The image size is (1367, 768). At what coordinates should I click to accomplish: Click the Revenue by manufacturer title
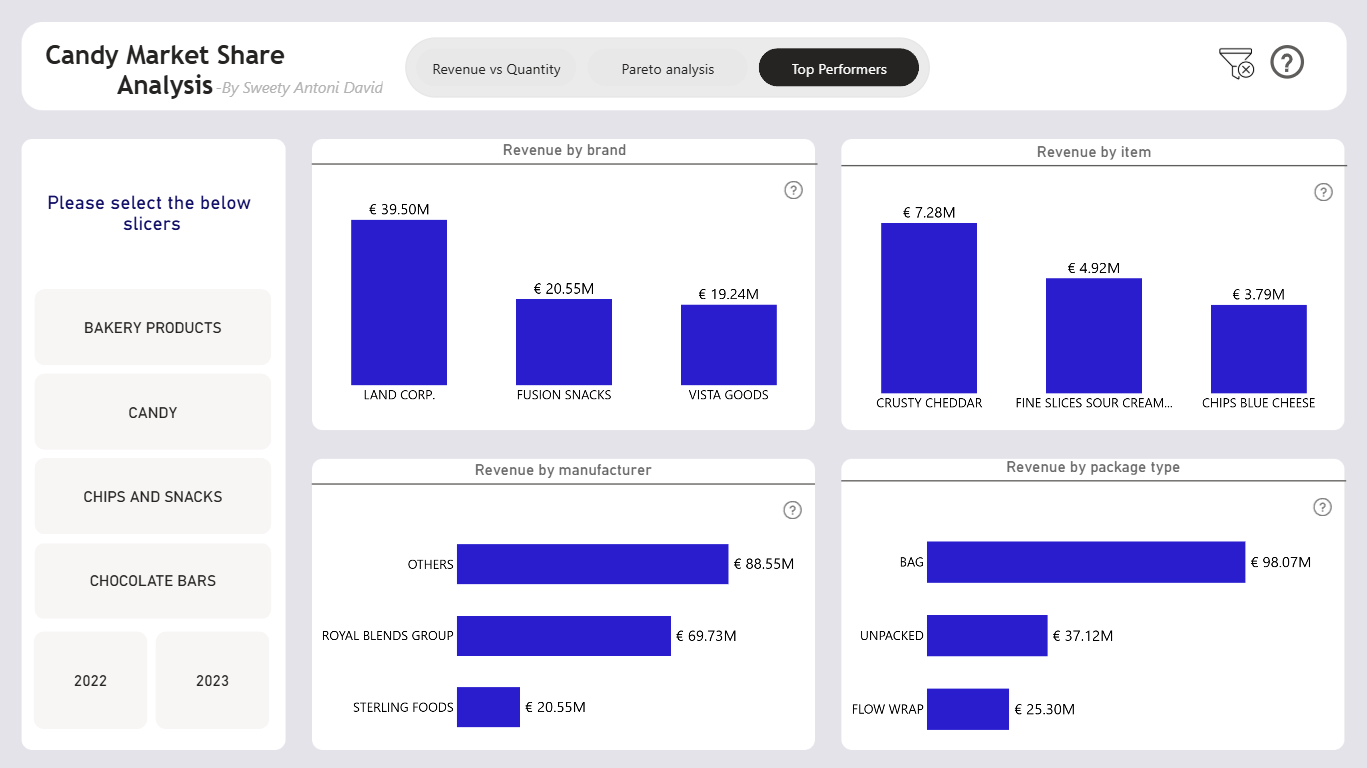(563, 470)
